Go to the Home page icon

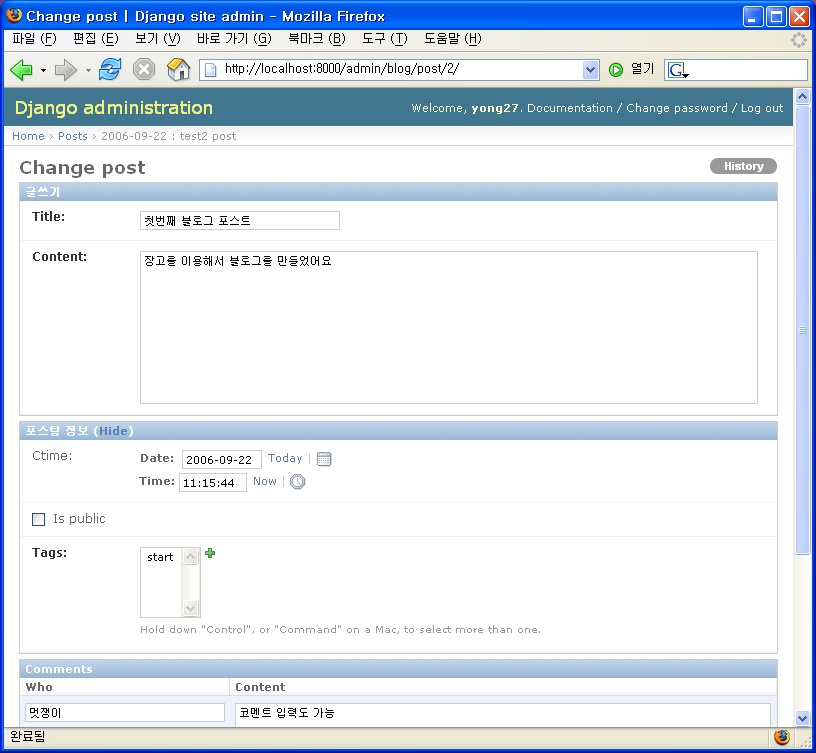click(178, 69)
